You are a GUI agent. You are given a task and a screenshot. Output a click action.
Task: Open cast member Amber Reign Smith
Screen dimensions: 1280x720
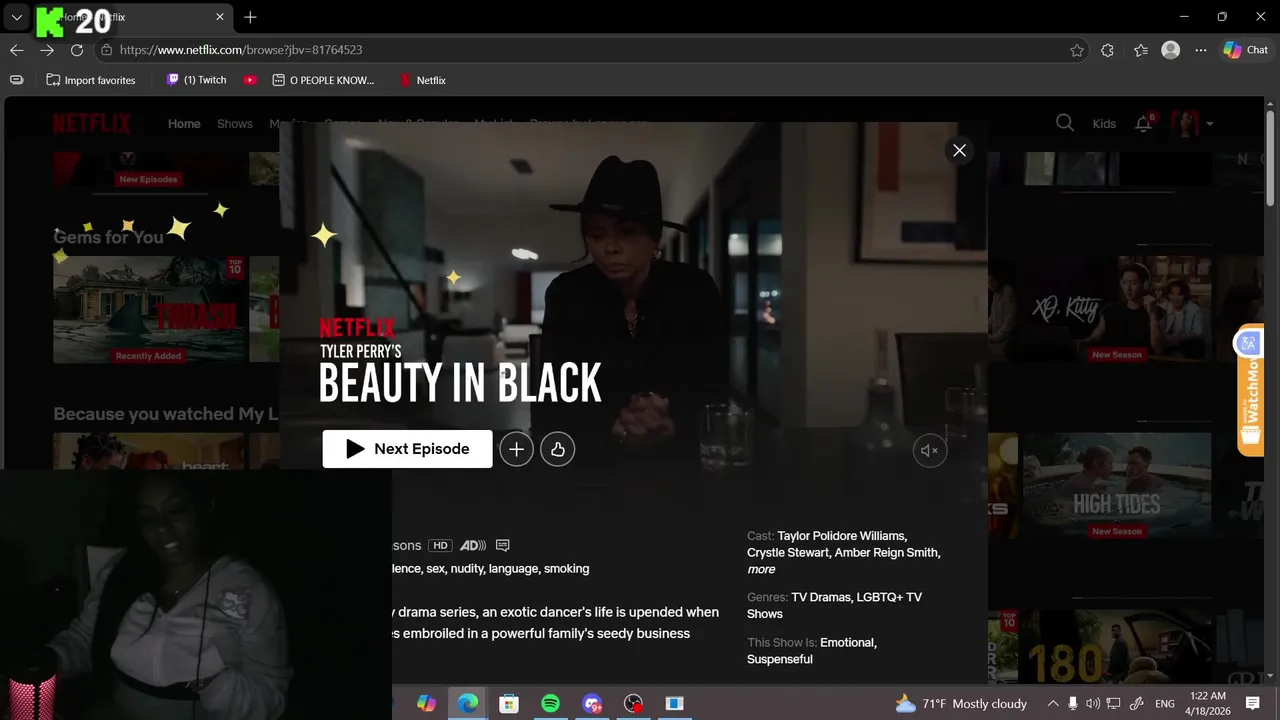[x=887, y=552]
